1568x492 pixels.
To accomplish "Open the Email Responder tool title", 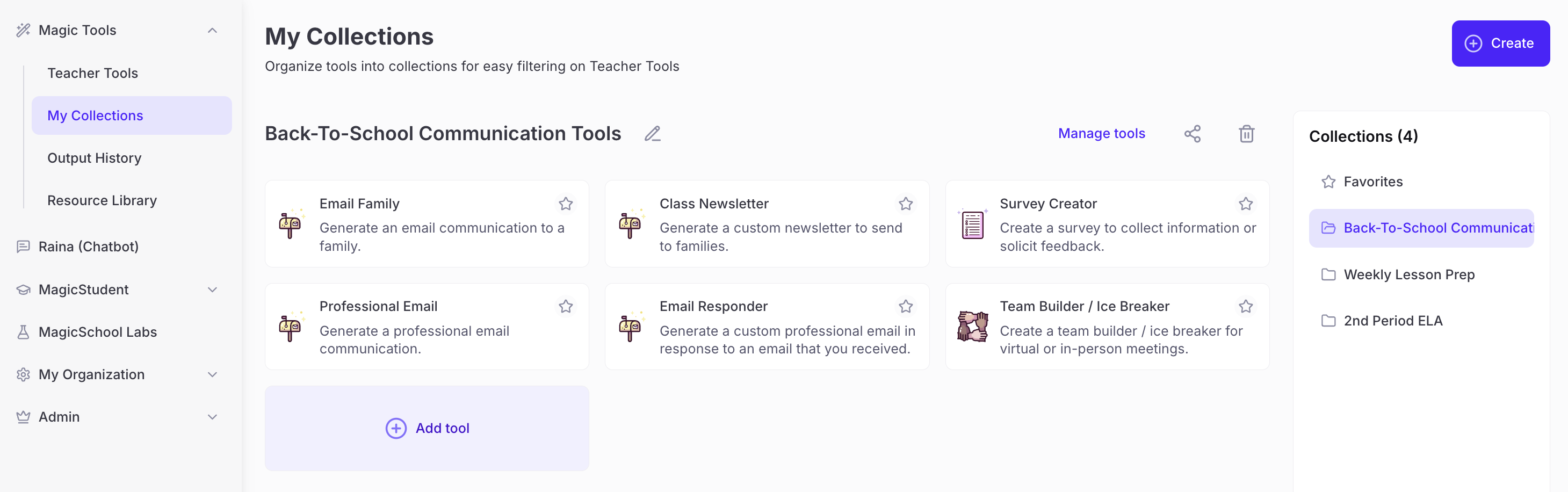I will coord(713,306).
